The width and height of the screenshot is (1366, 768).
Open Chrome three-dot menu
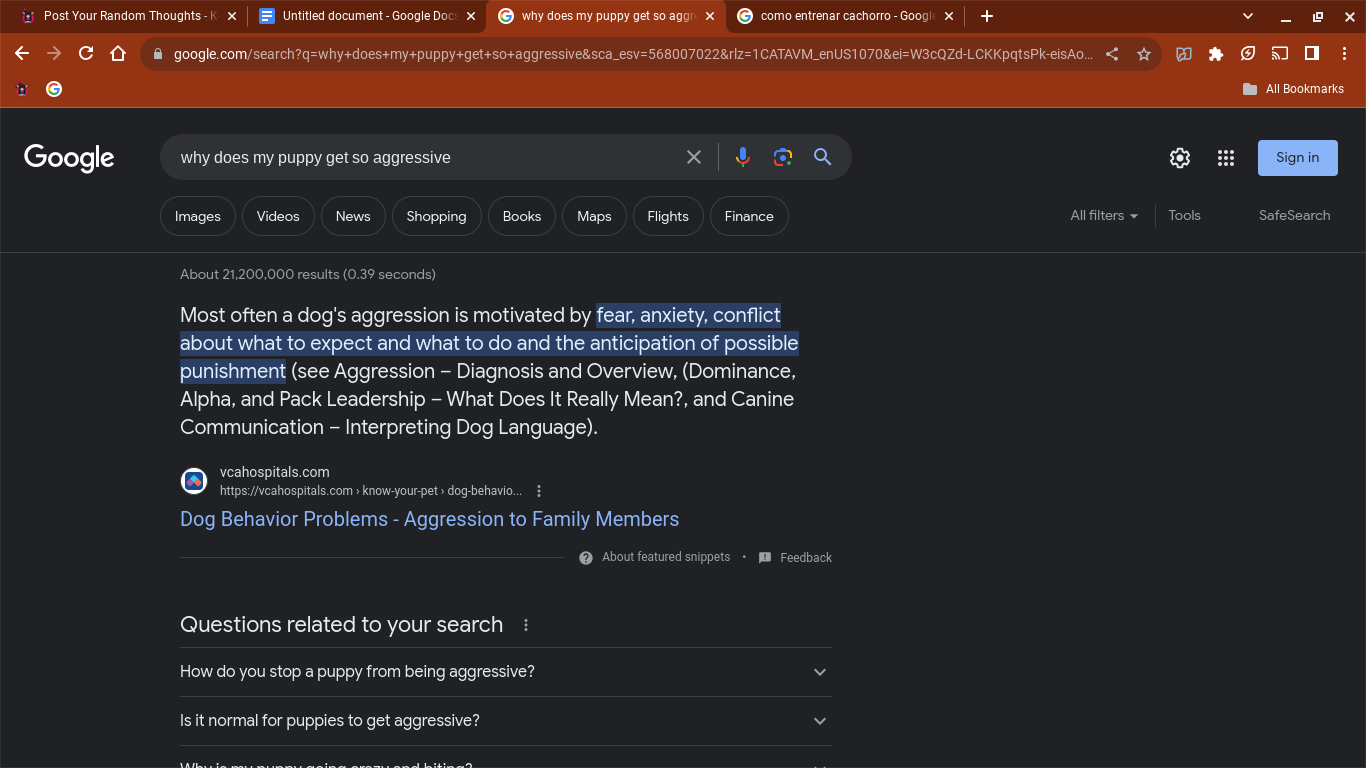click(x=1343, y=54)
